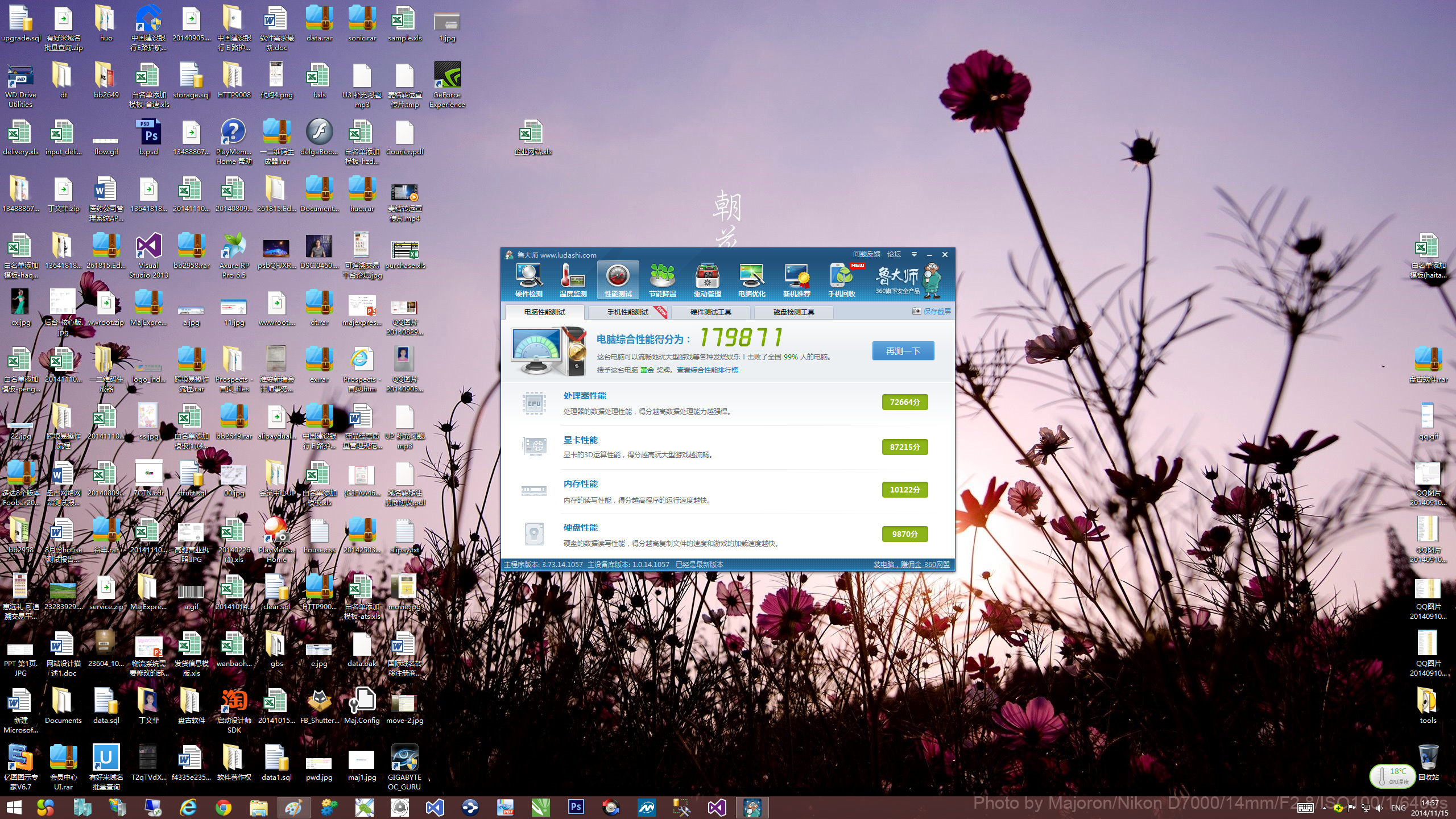Open 查看综合性能排行榜 ranking link
This screenshot has width=1456, height=819.
point(707,370)
